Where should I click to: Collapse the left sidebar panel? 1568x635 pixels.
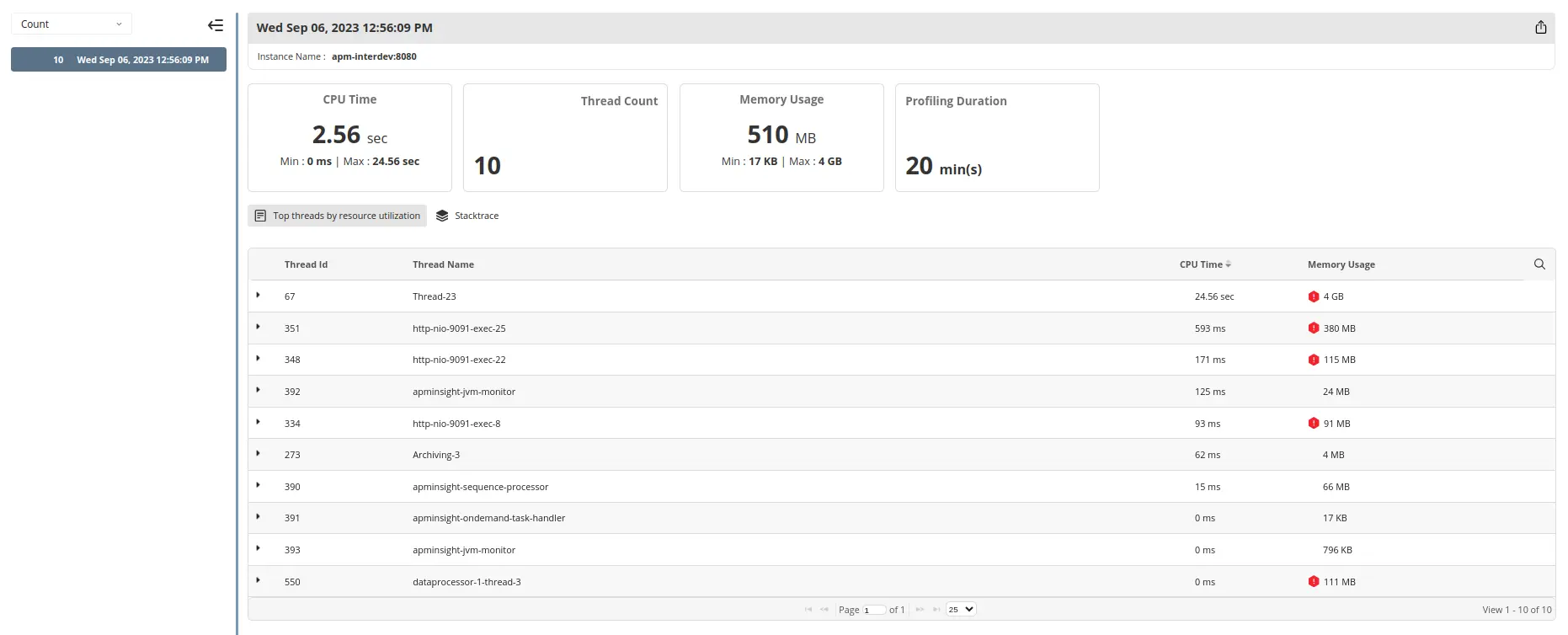tap(216, 25)
